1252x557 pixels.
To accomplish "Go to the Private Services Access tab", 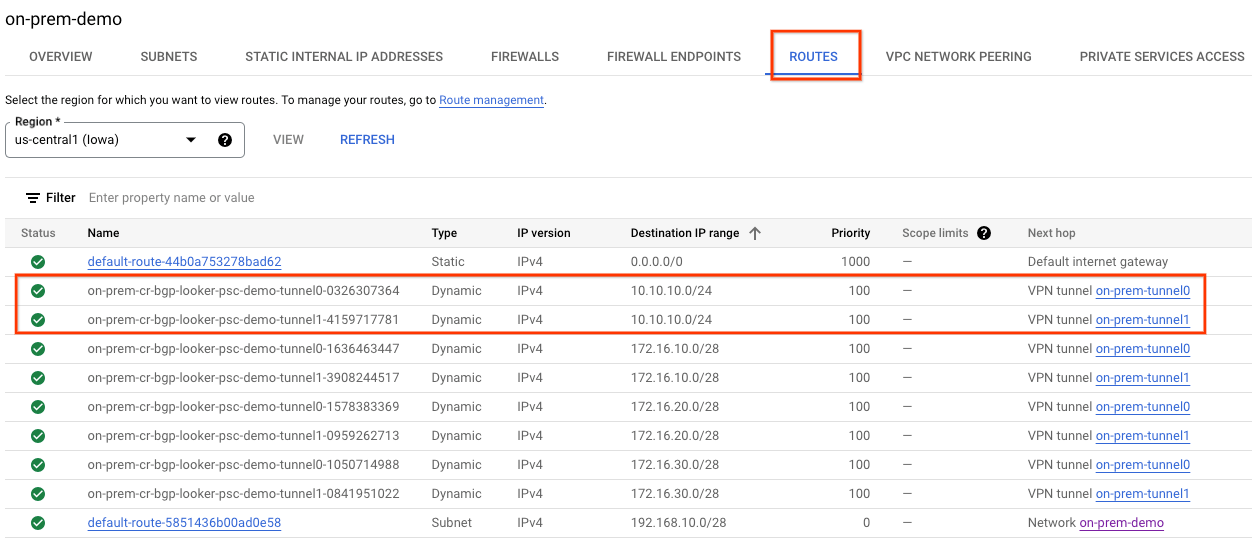I will coord(1162,57).
